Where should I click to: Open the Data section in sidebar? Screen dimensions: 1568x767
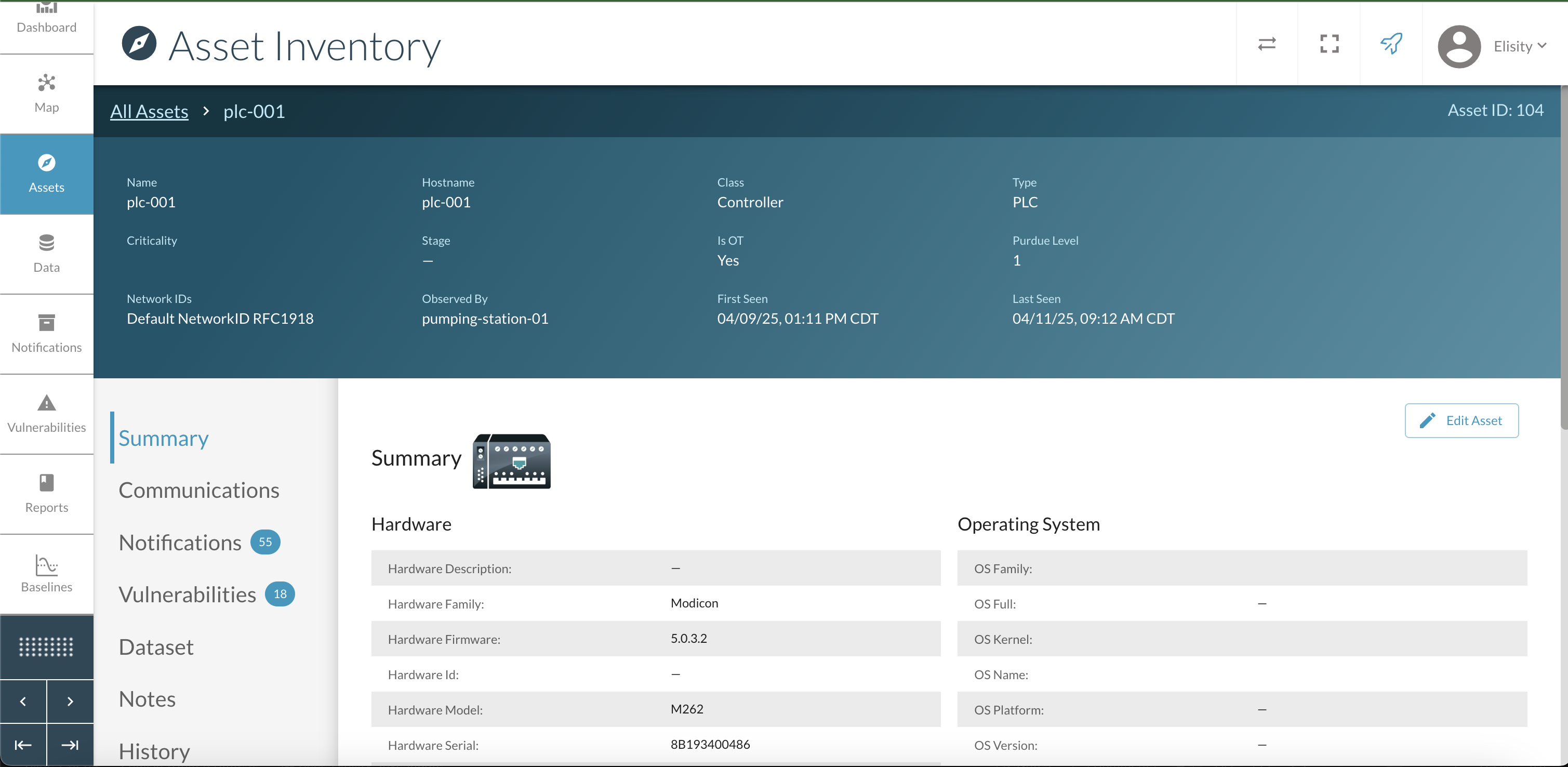pos(46,253)
